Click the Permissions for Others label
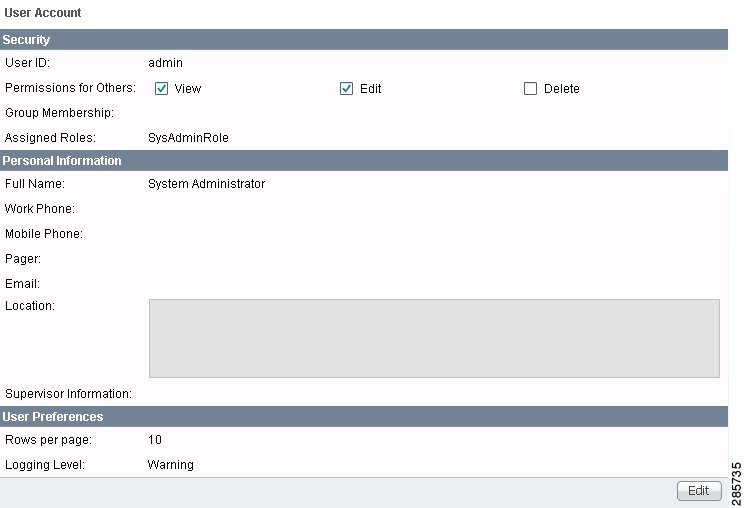 pos(70,88)
